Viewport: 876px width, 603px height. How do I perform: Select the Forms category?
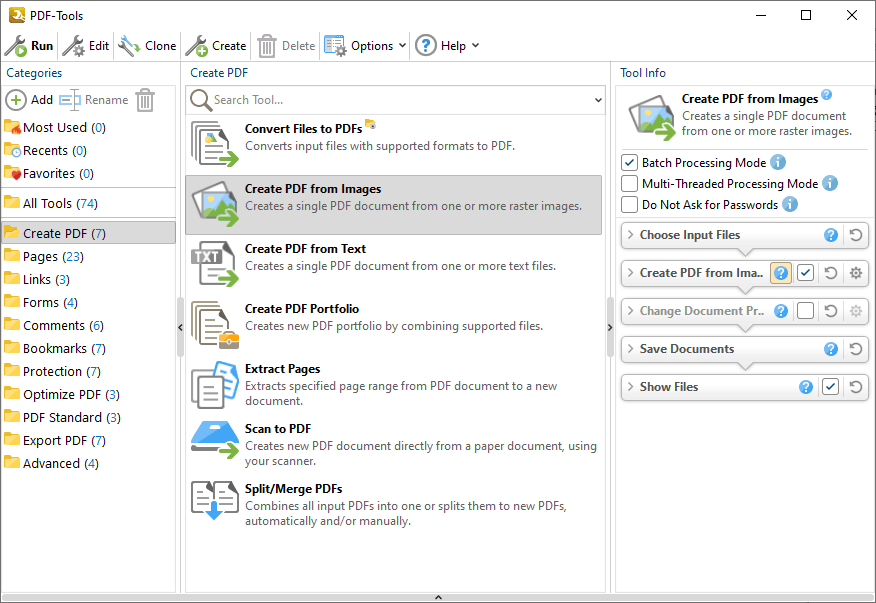point(41,302)
